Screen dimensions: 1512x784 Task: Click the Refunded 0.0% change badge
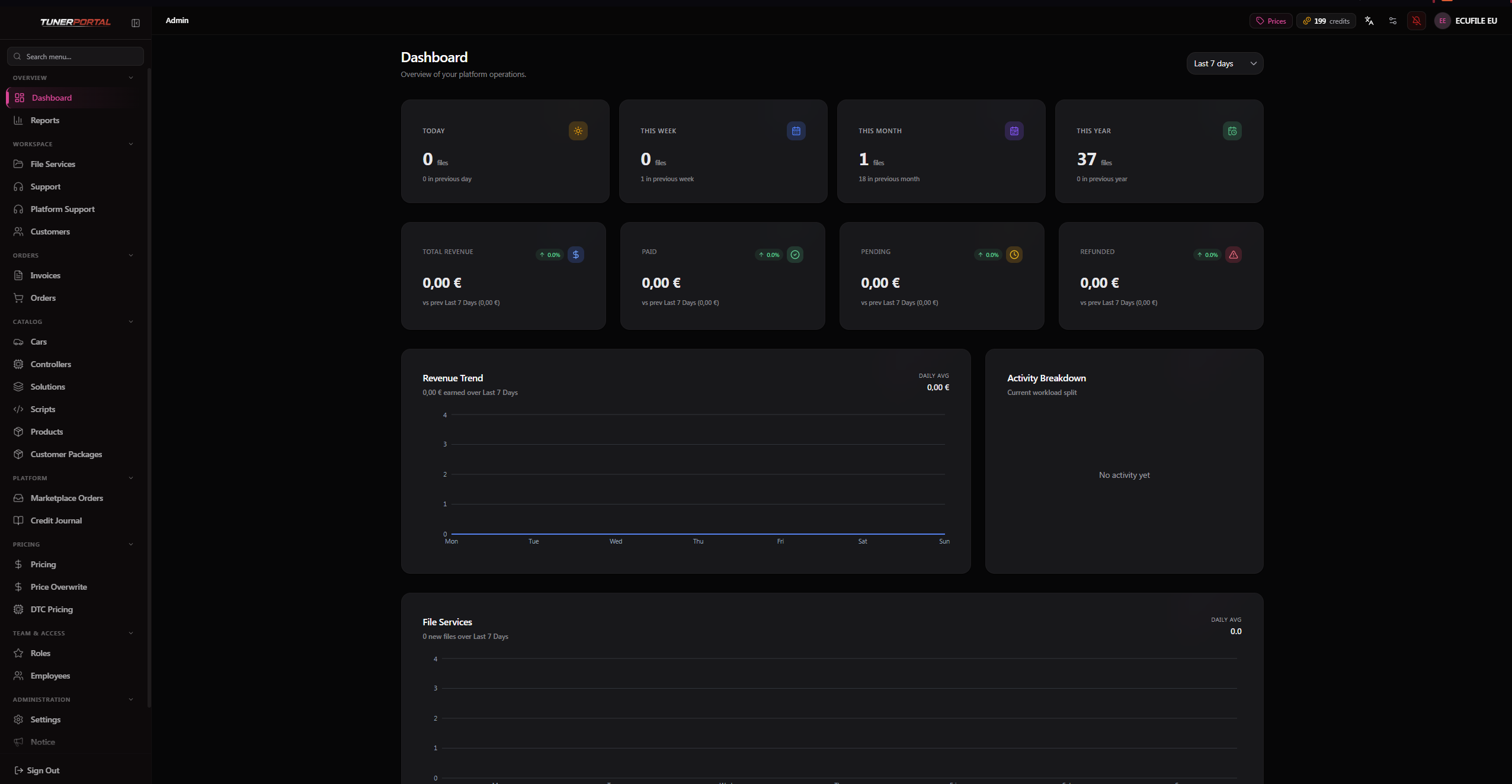[1207, 255]
